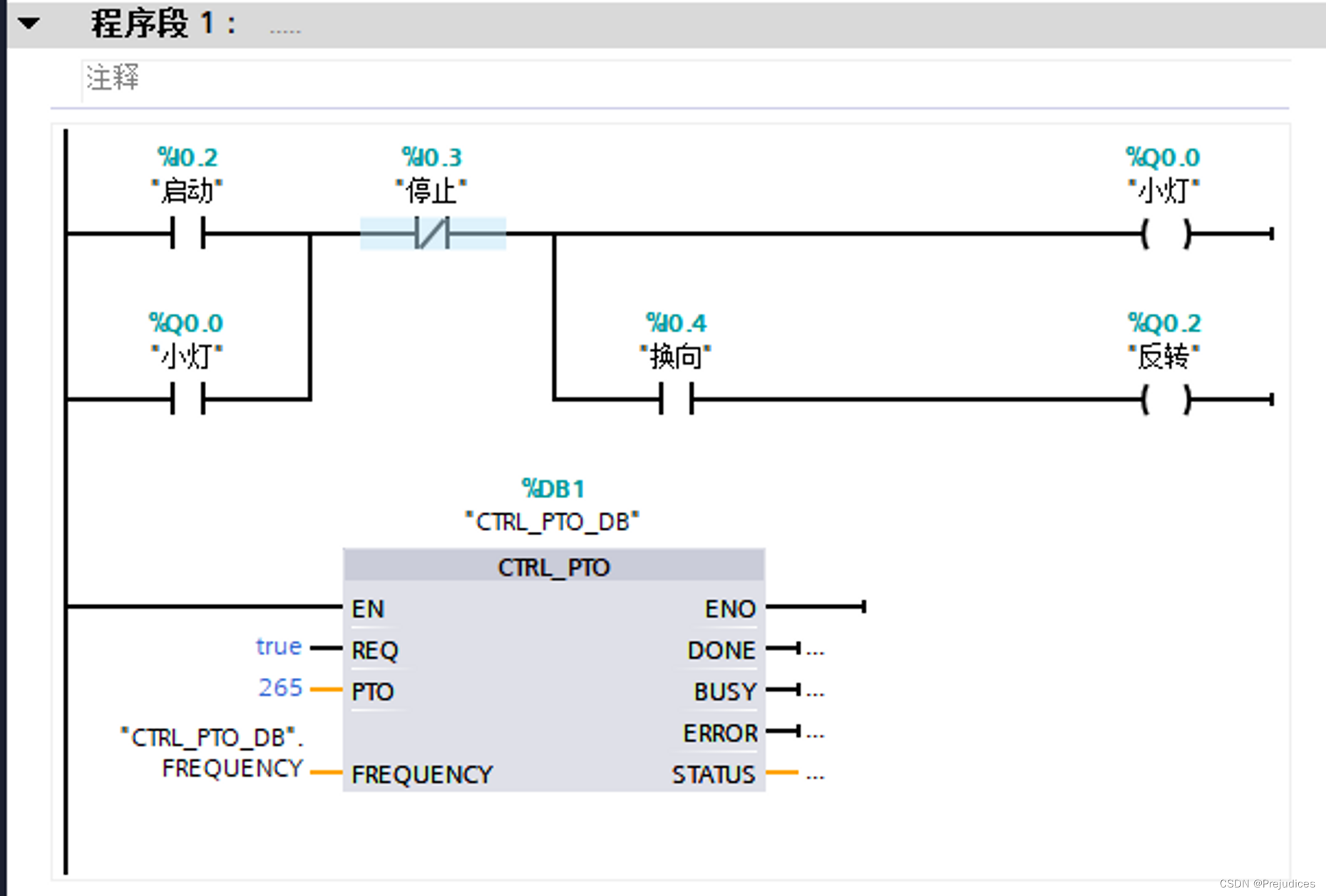Screen dimensions: 1326x896
Task: Click the BUSY output placeholder
Action: [815, 692]
